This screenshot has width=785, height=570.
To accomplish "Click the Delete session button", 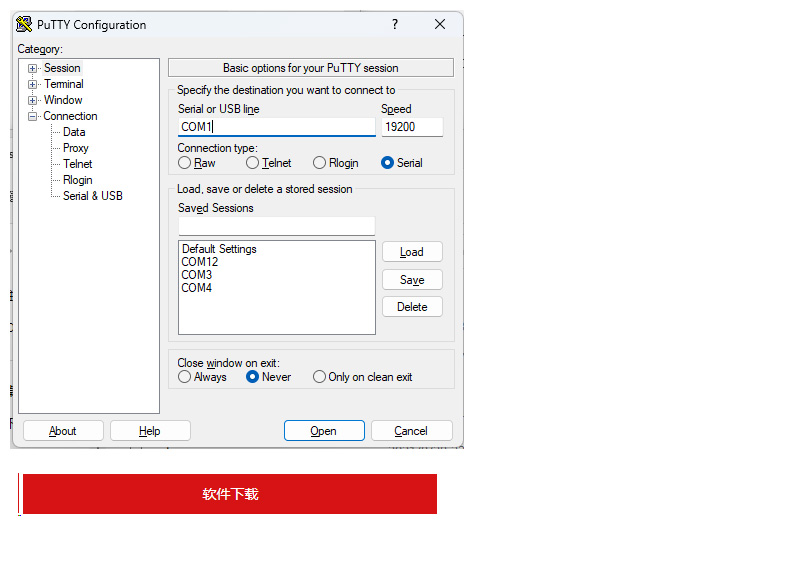I will point(412,307).
